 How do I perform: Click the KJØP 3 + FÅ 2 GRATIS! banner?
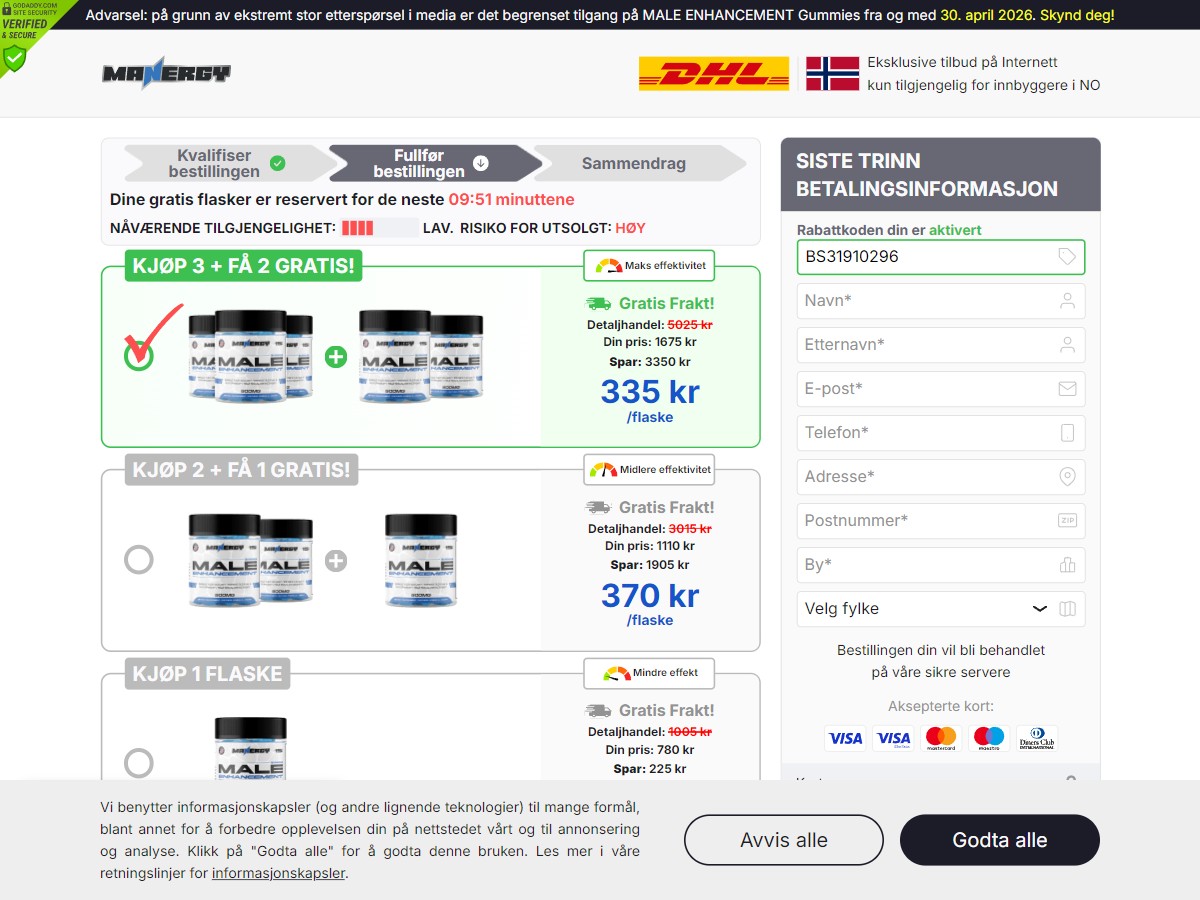click(242, 266)
